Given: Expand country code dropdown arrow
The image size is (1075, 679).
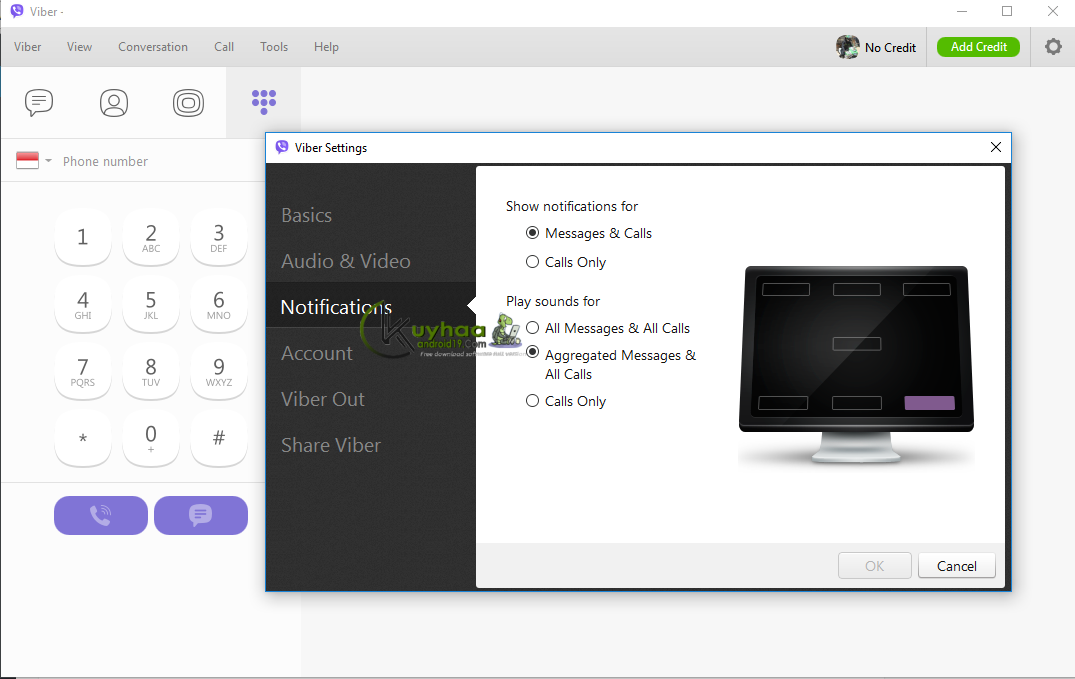Looking at the screenshot, I should [x=49, y=161].
